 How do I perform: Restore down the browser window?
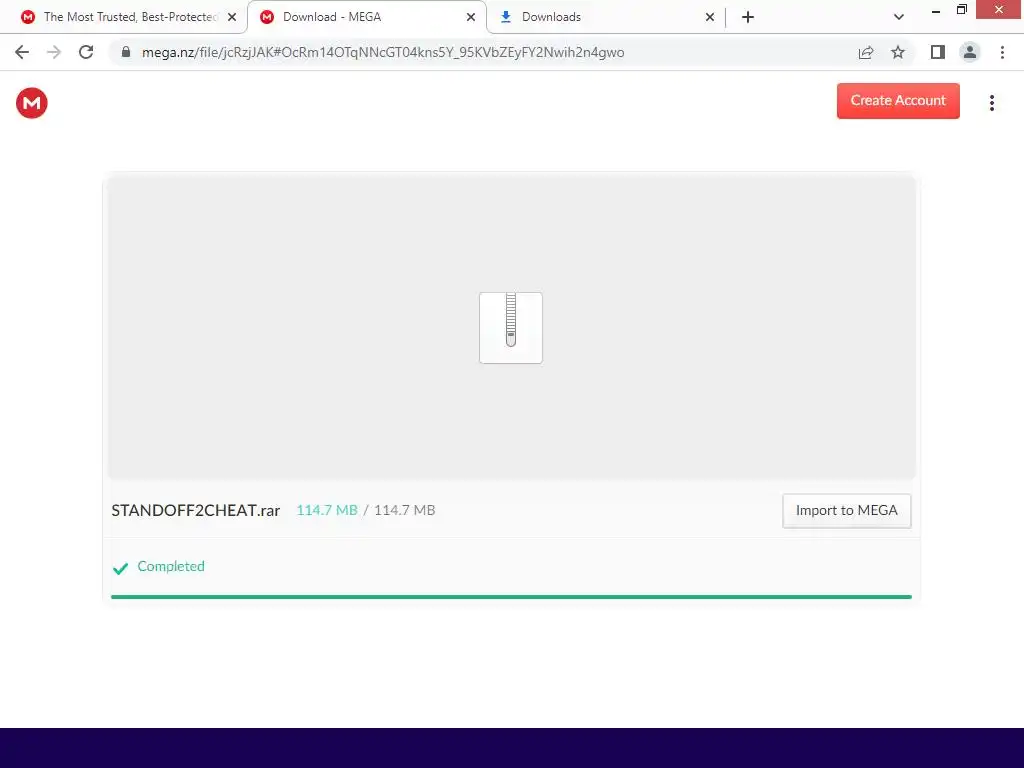[x=961, y=10]
